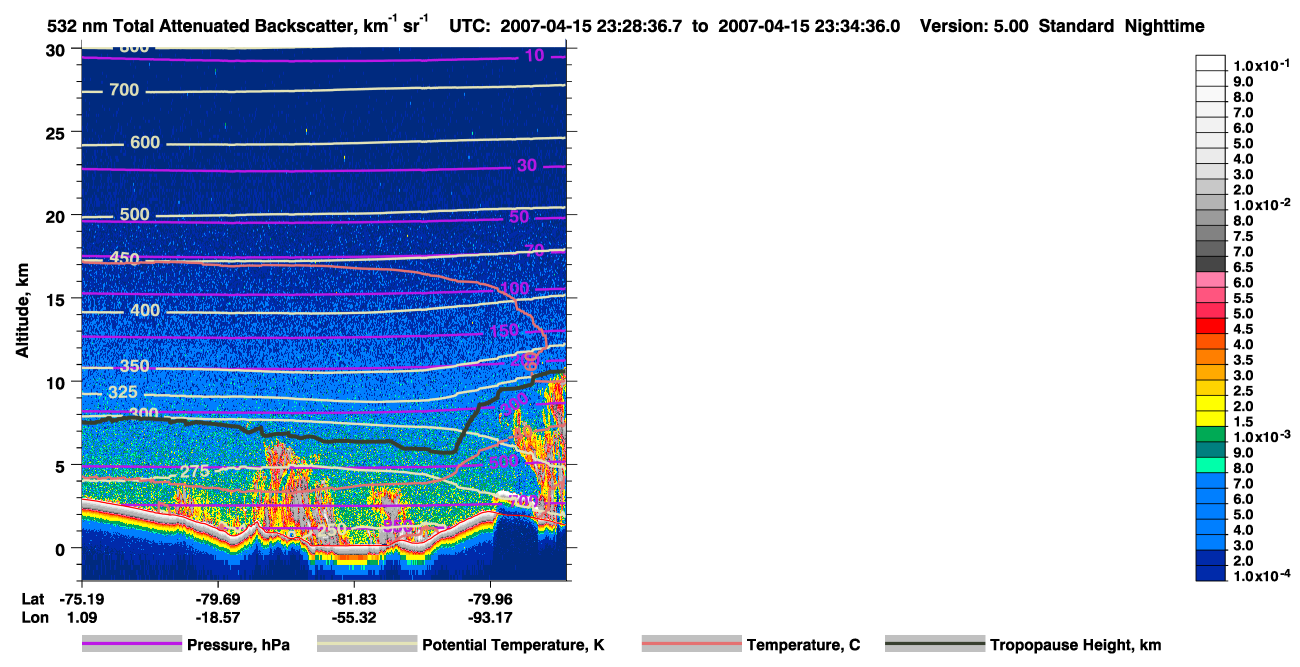Viewport: 1300px width, 667px height.
Task: Click the green swatch above 1.0x10-3
Action: click(x=1210, y=434)
